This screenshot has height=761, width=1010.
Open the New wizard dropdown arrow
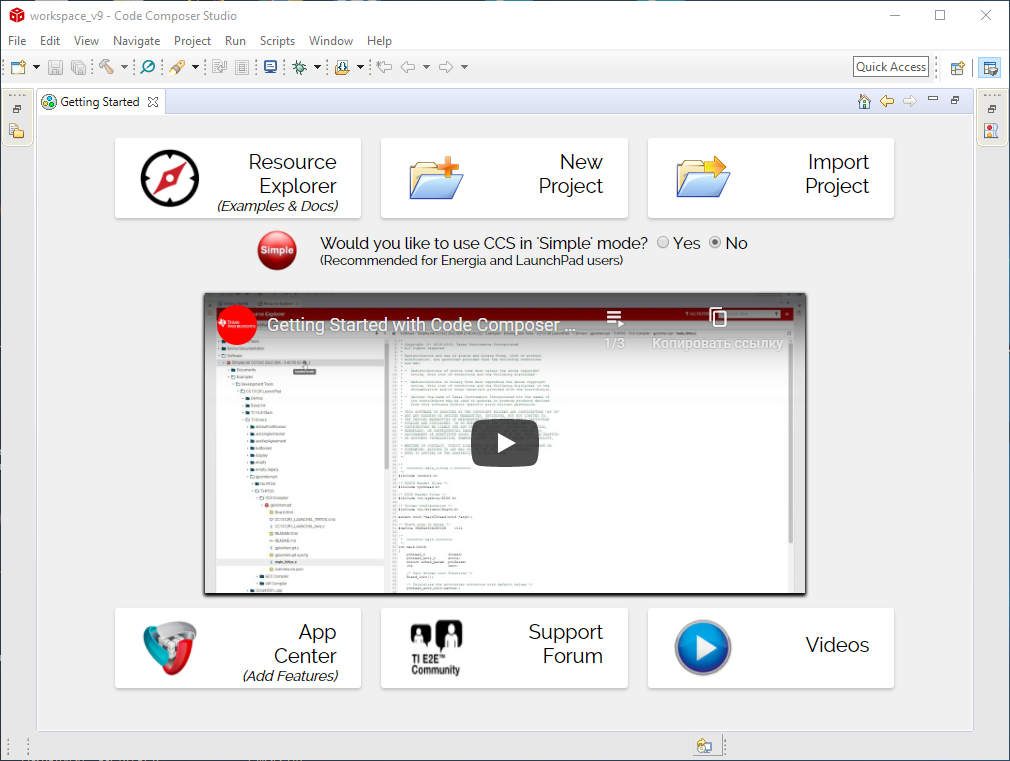[36, 67]
